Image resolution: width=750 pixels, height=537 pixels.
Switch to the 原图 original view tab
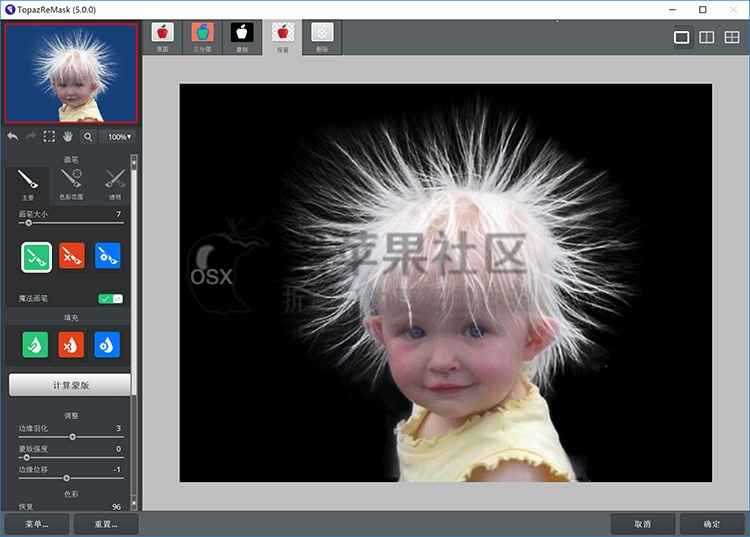163,37
